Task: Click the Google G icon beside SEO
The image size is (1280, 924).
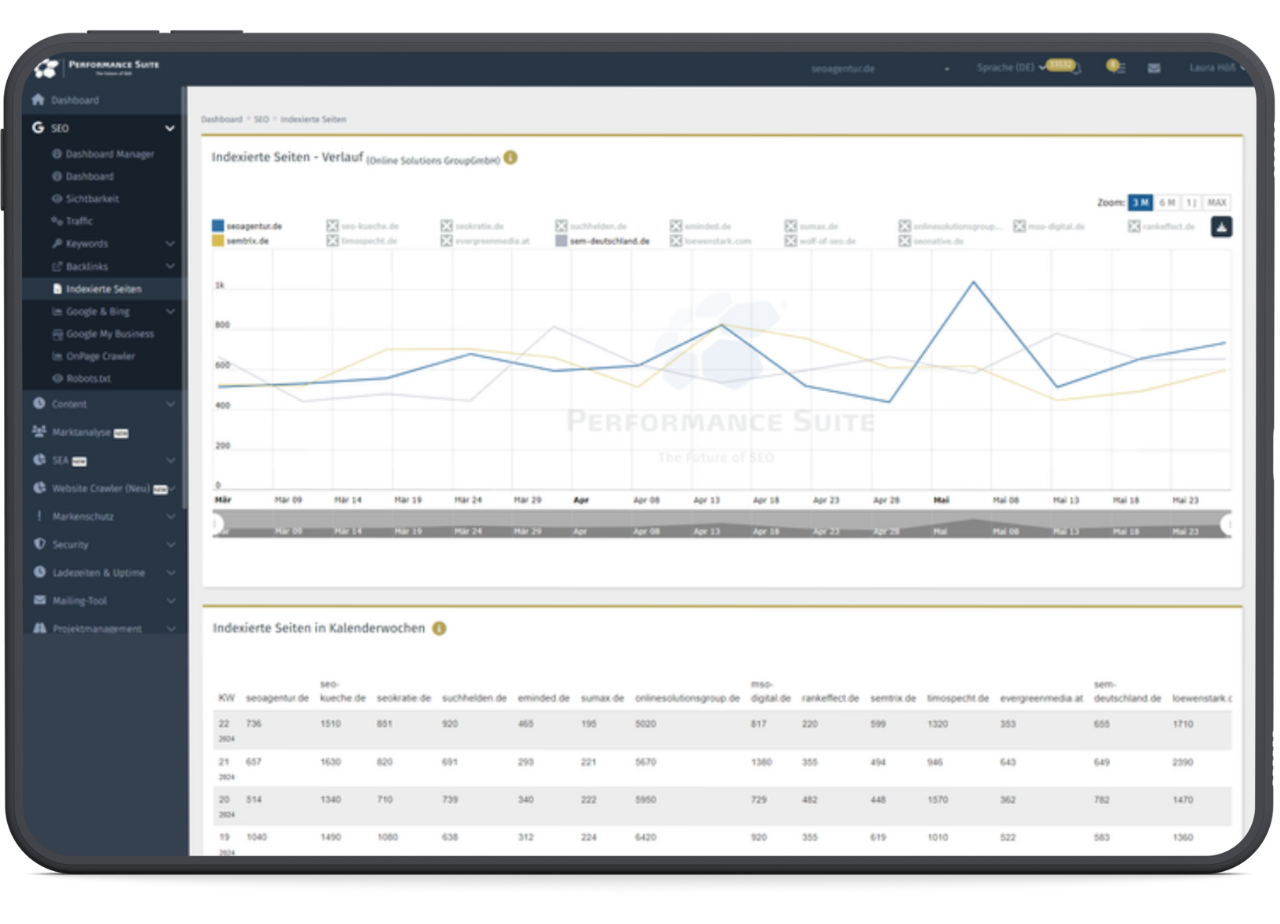Action: tap(39, 128)
